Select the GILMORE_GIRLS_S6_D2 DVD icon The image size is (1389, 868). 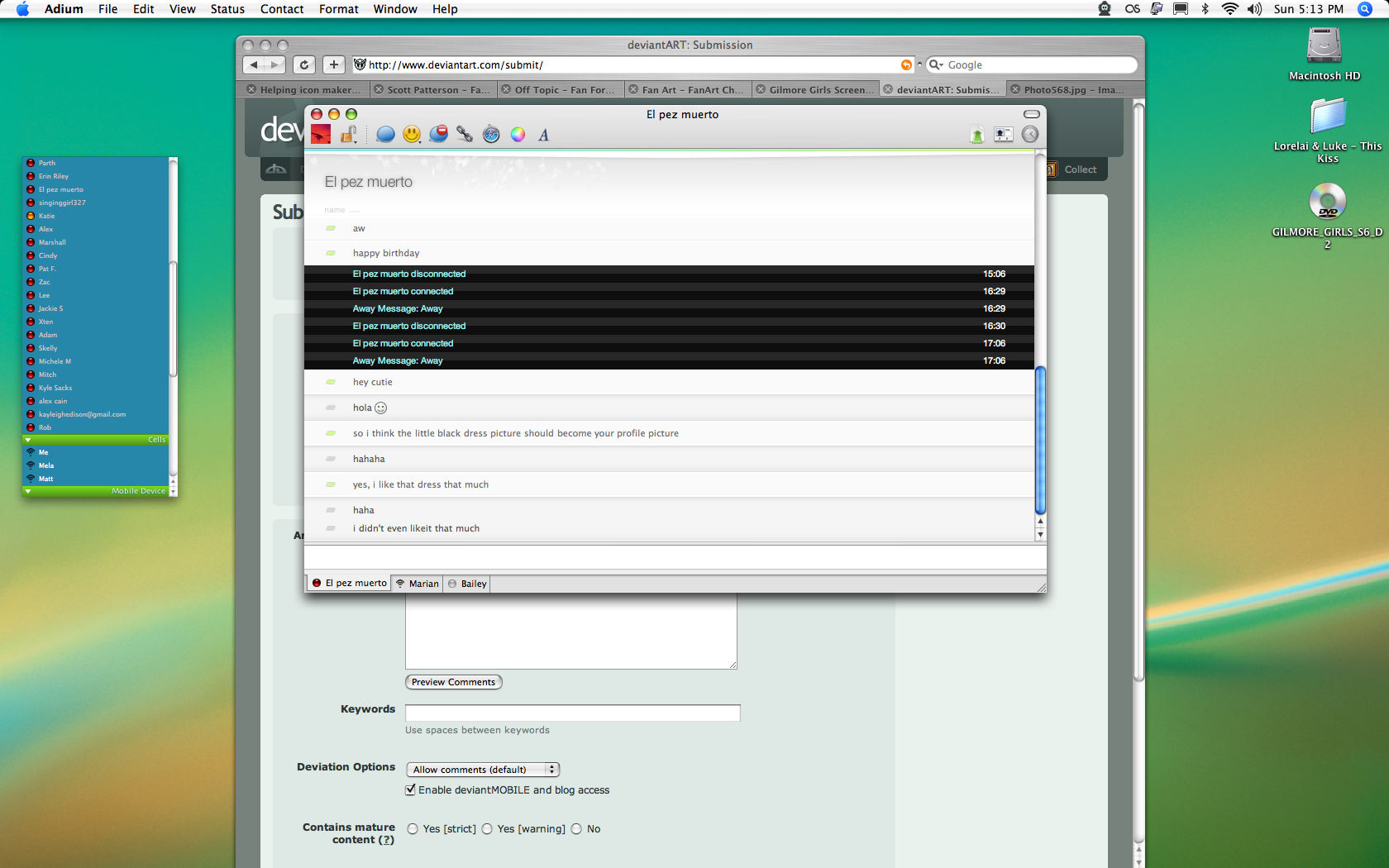click(1328, 202)
